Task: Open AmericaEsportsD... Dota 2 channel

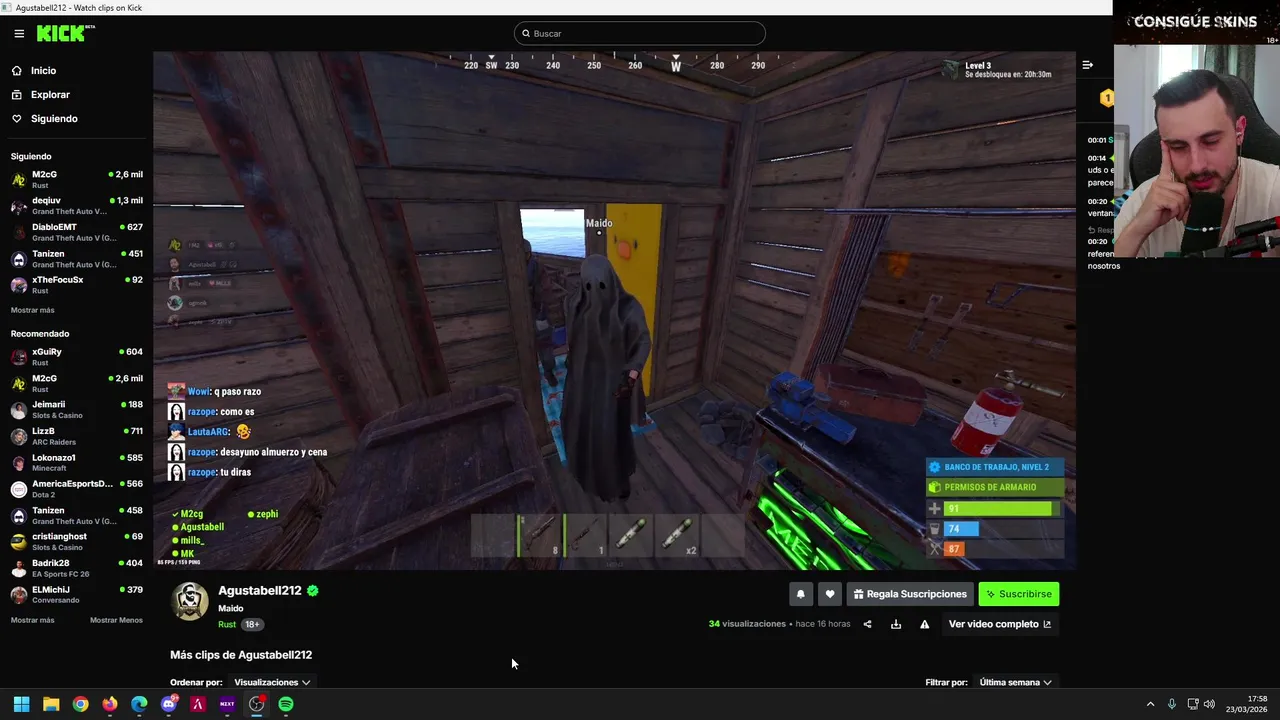Action: point(76,489)
